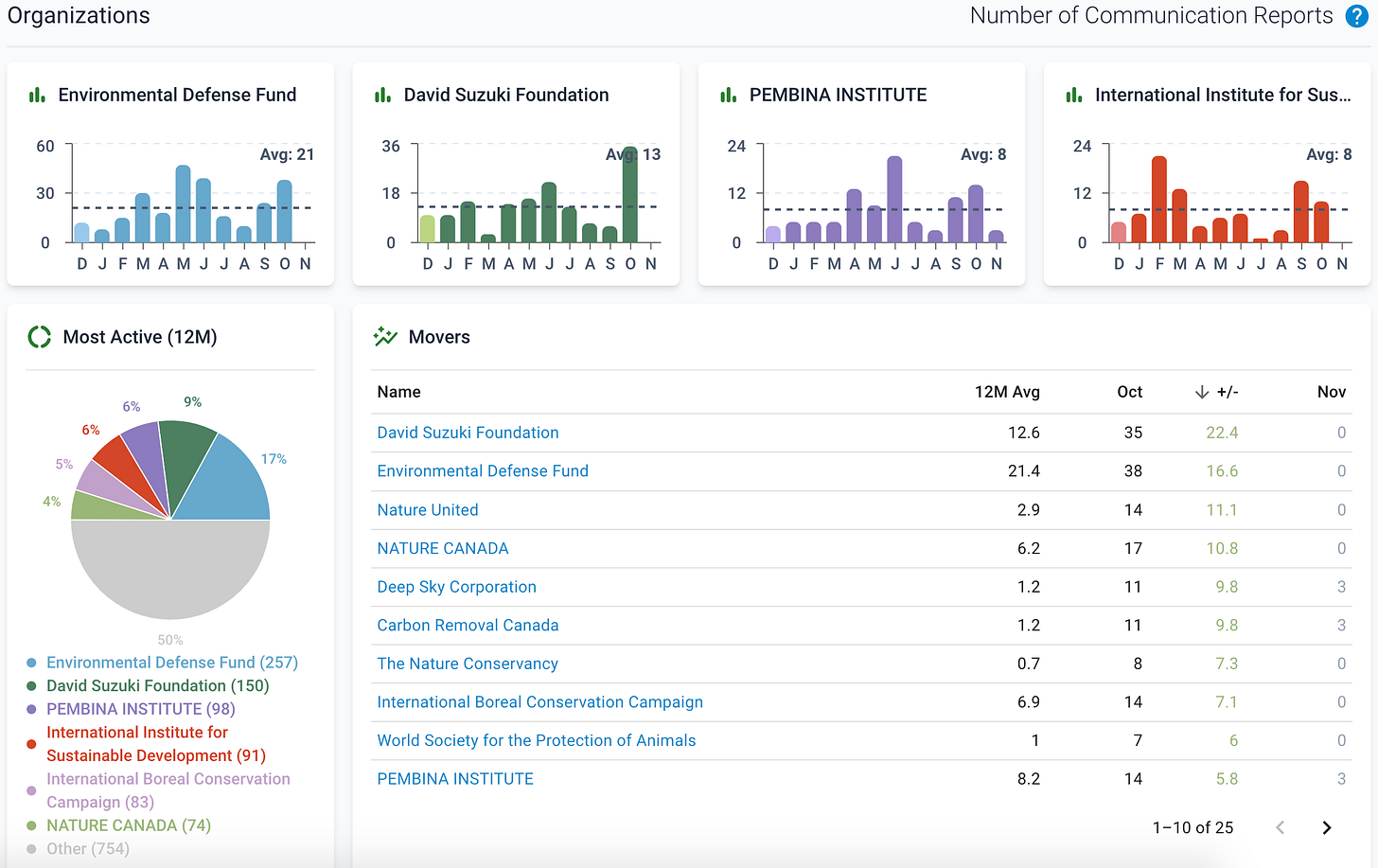Go to next page of Movers
Viewport: 1378px width, 868px height.
(x=1326, y=827)
